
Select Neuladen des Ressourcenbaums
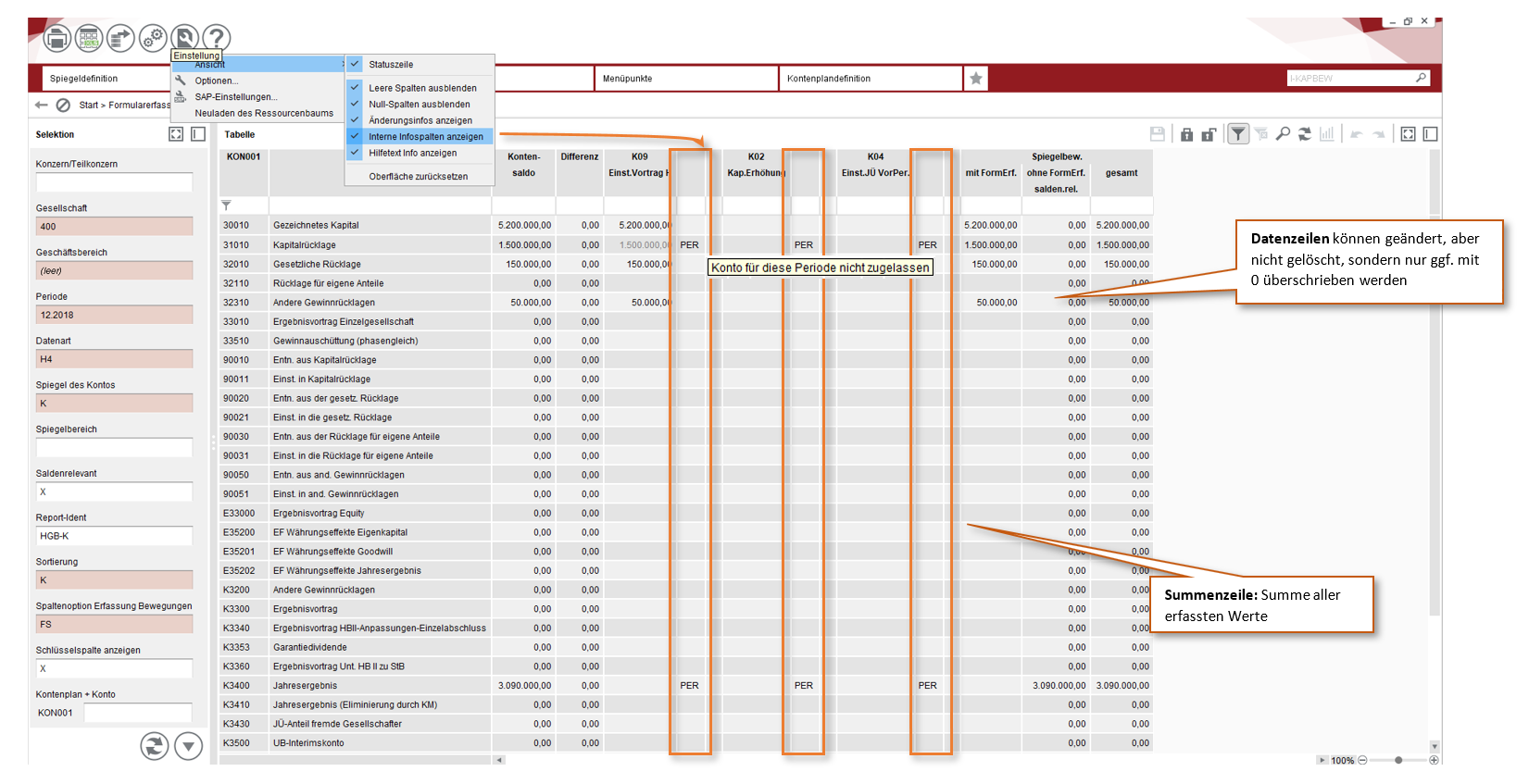(x=259, y=113)
